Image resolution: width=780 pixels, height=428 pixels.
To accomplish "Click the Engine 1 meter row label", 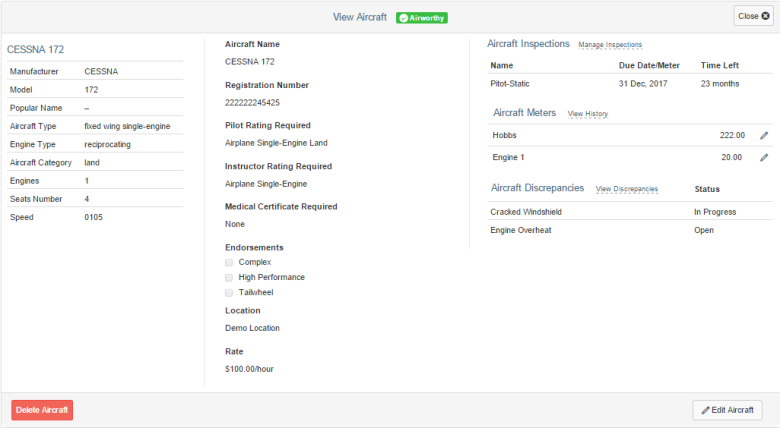I will tap(508, 157).
